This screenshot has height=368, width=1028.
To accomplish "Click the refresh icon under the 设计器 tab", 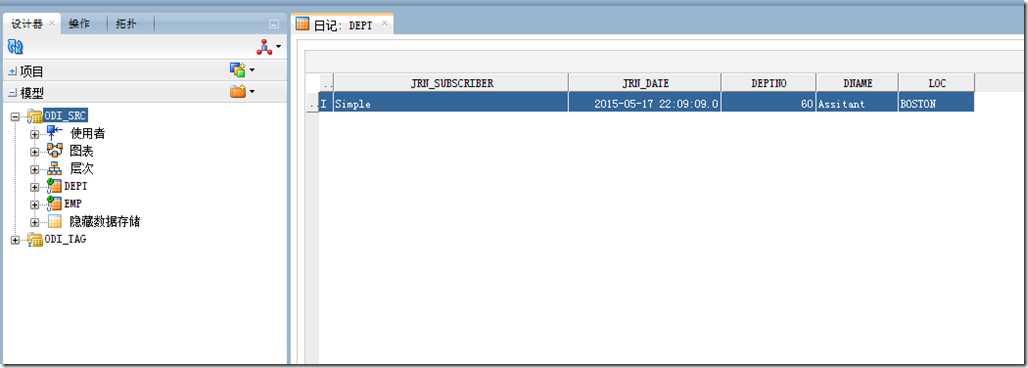I will 15,47.
